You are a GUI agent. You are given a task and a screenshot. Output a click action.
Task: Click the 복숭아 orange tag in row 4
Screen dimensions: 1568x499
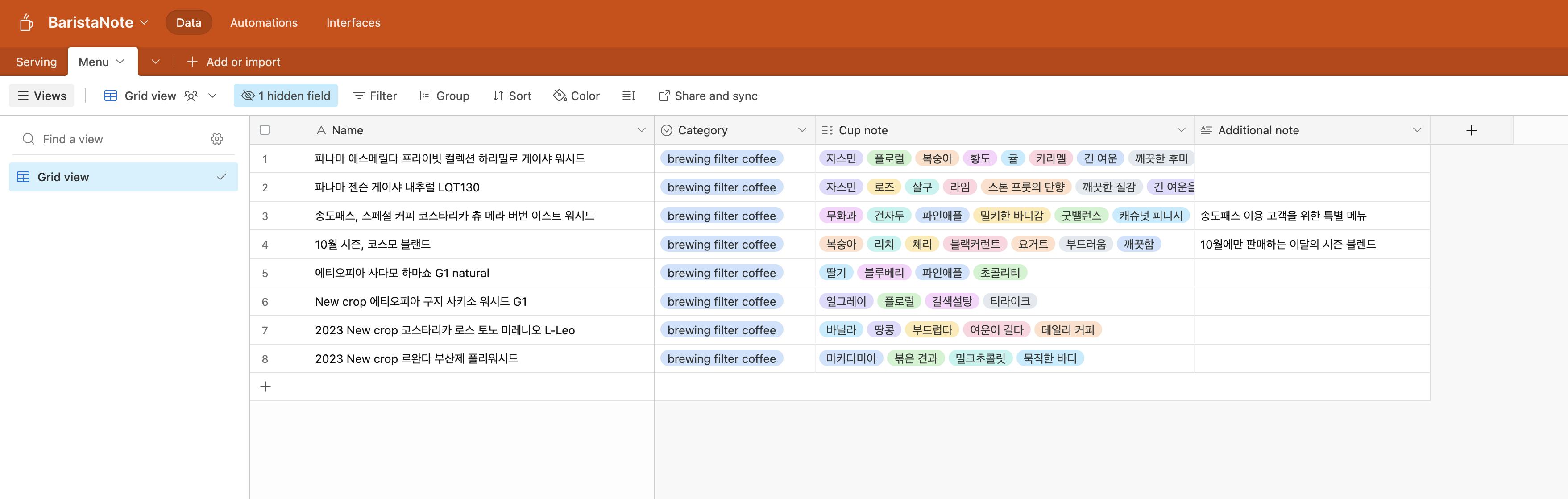point(841,244)
